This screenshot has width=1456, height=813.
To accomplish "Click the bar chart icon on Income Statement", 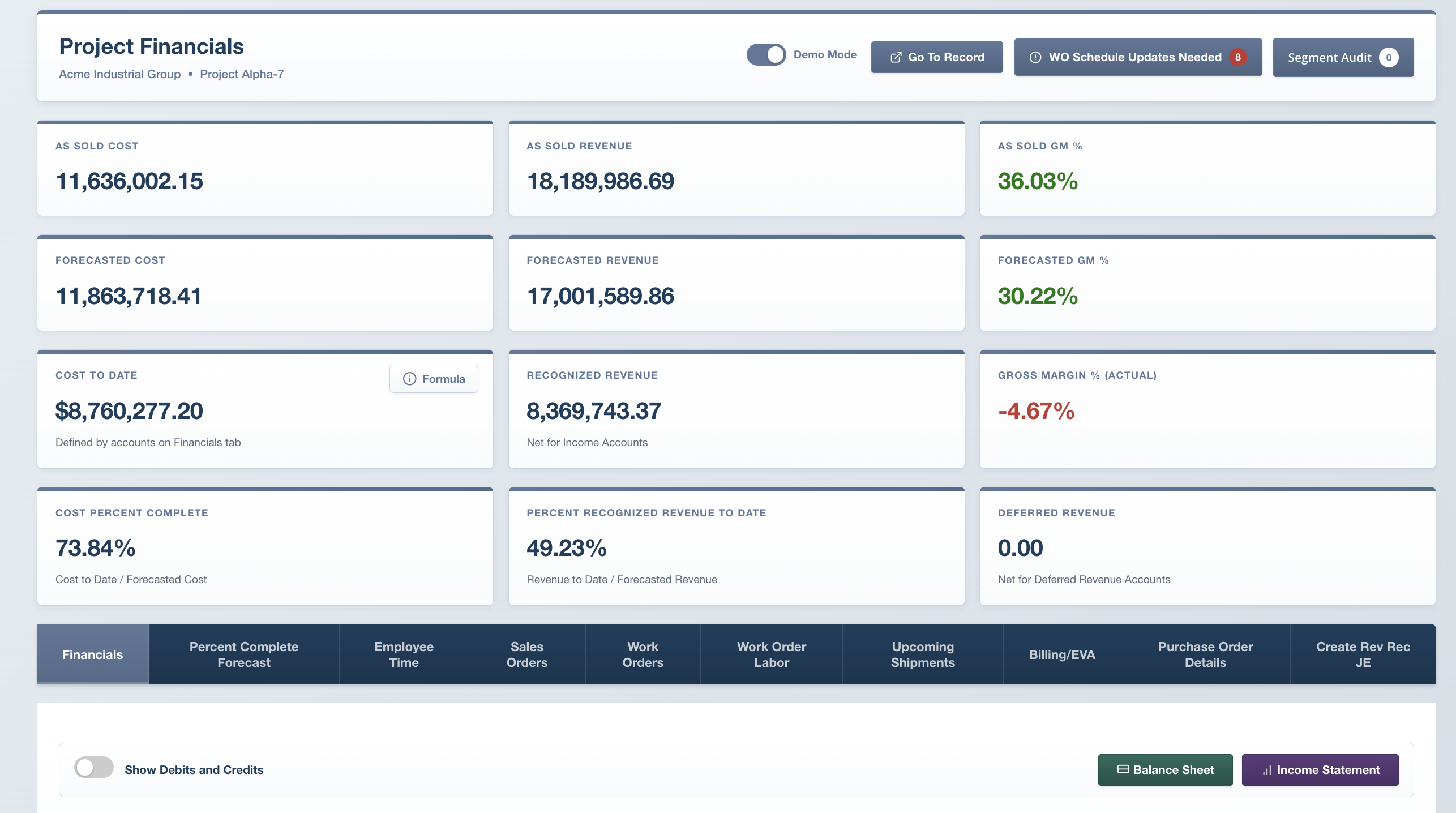I will pos(1266,770).
